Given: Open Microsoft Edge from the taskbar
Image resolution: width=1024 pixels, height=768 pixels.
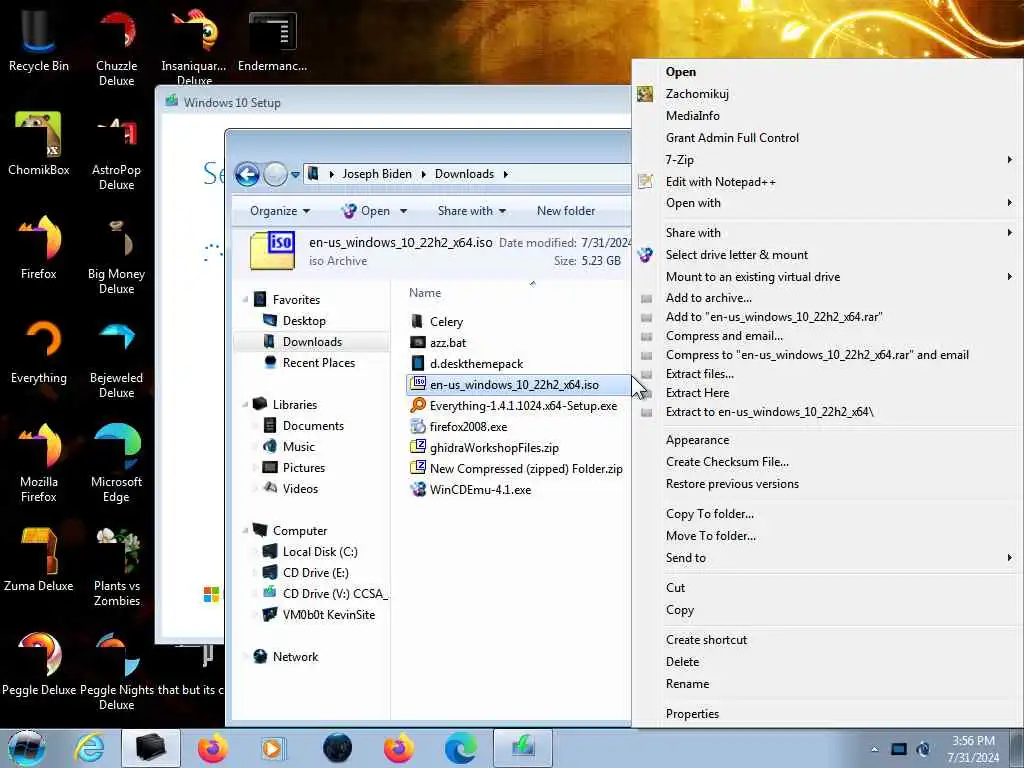Looking at the screenshot, I should point(460,748).
